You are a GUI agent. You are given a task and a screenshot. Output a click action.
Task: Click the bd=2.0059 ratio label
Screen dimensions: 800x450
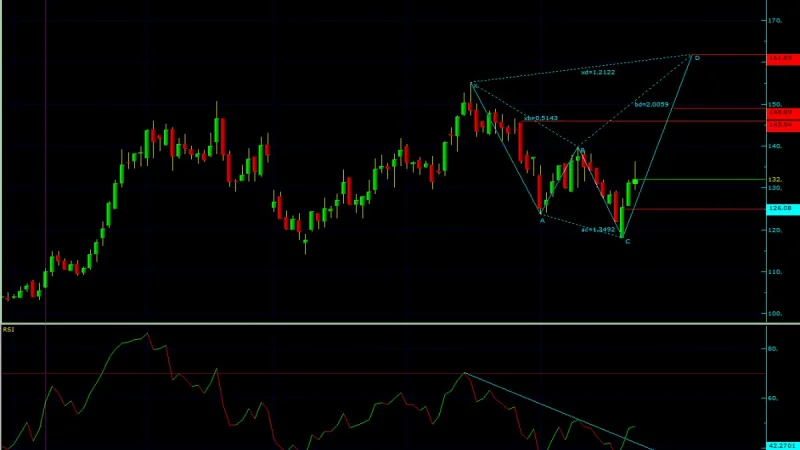652,105
